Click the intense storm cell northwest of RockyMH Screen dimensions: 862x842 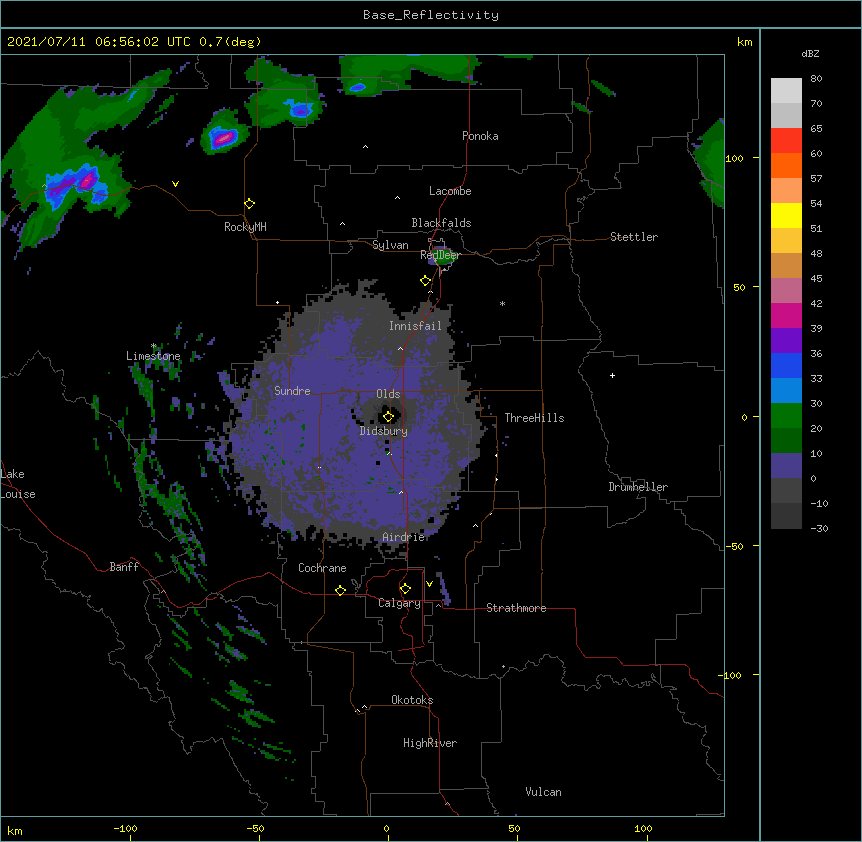point(223,137)
